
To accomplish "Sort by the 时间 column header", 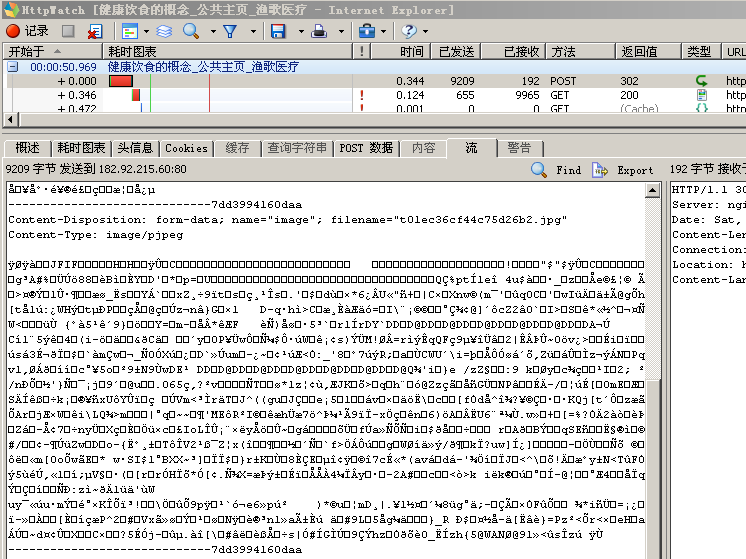I will (401, 51).
